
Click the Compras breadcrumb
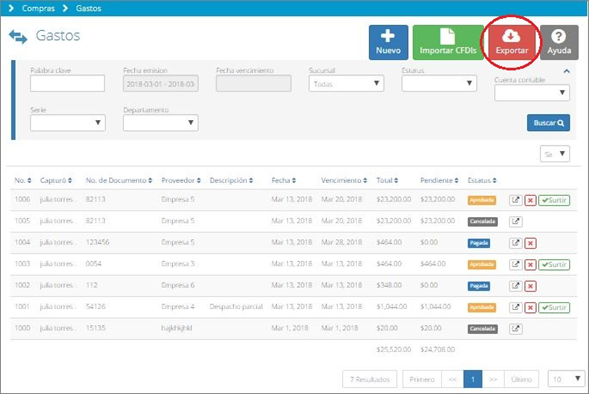(x=38, y=8)
